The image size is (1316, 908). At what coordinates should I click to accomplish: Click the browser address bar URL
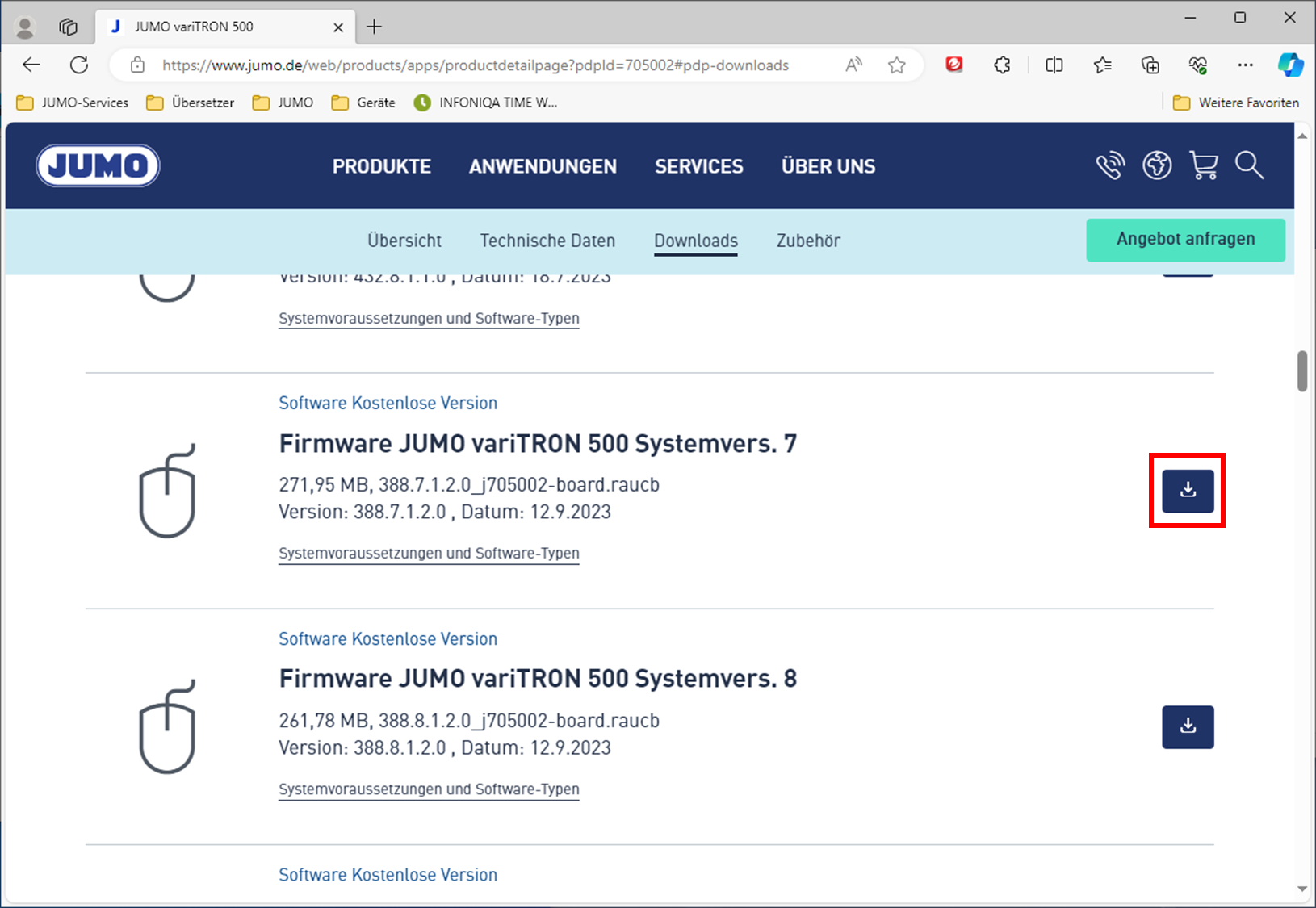click(x=475, y=65)
